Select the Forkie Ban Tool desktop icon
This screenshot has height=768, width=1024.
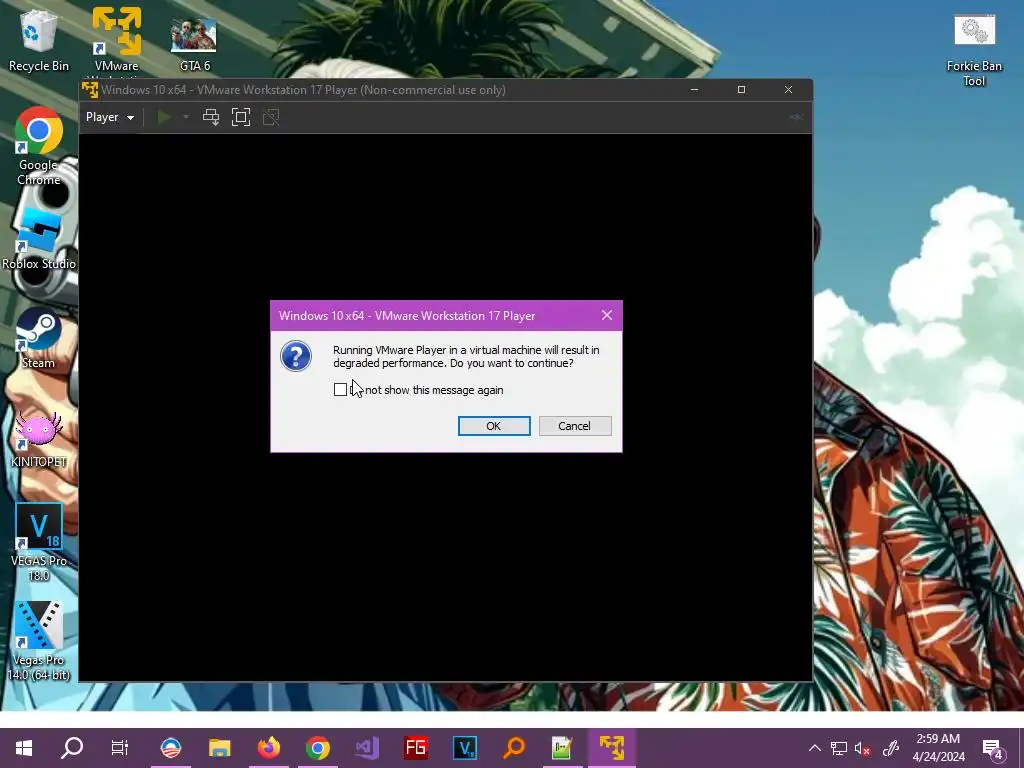coord(974,51)
